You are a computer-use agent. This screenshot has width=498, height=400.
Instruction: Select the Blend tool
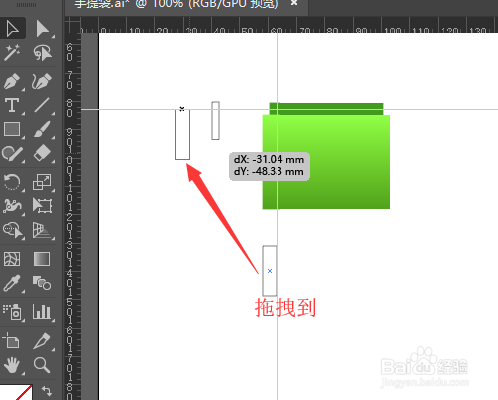[42, 283]
